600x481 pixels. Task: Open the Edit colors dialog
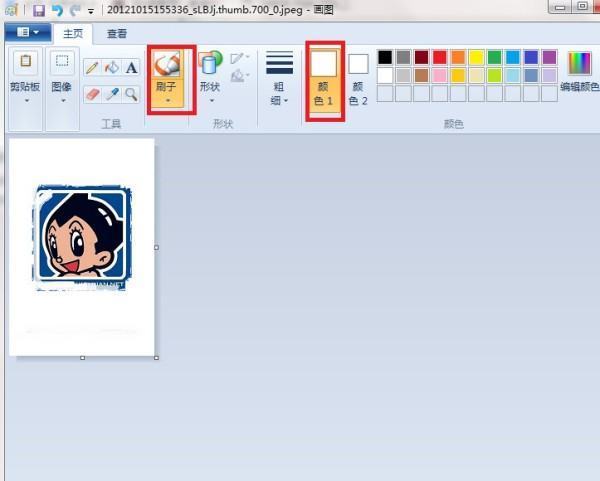pos(579,71)
